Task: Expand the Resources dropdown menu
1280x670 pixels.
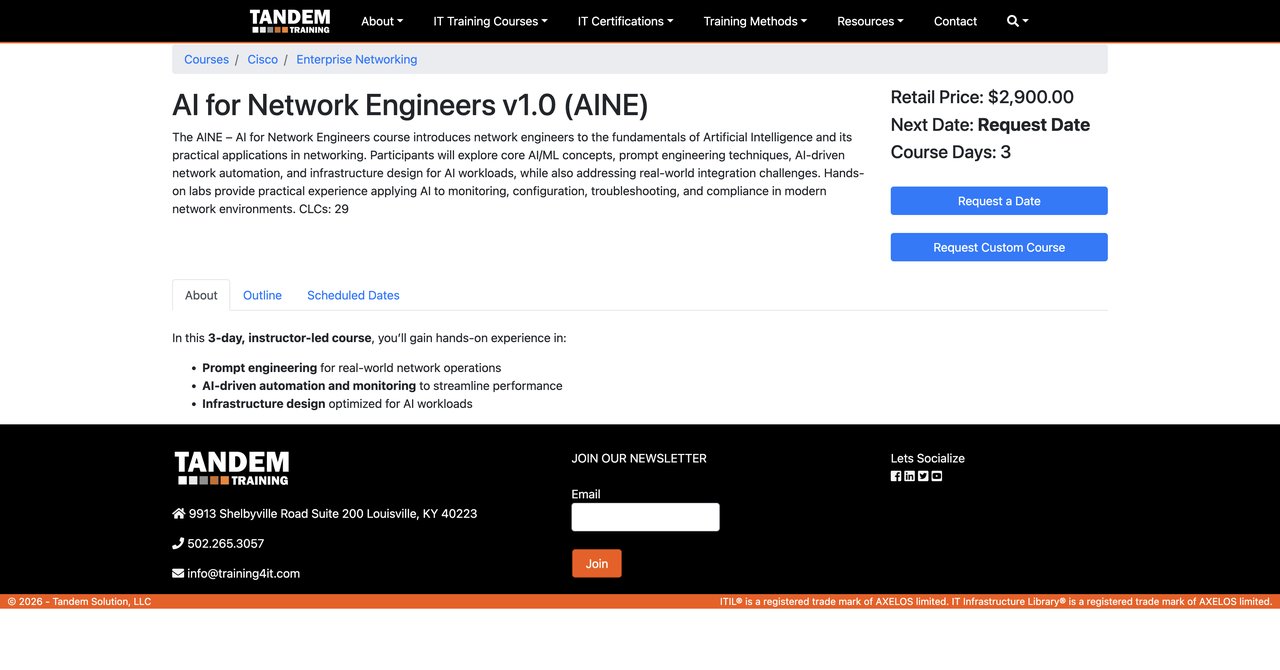Action: [870, 21]
